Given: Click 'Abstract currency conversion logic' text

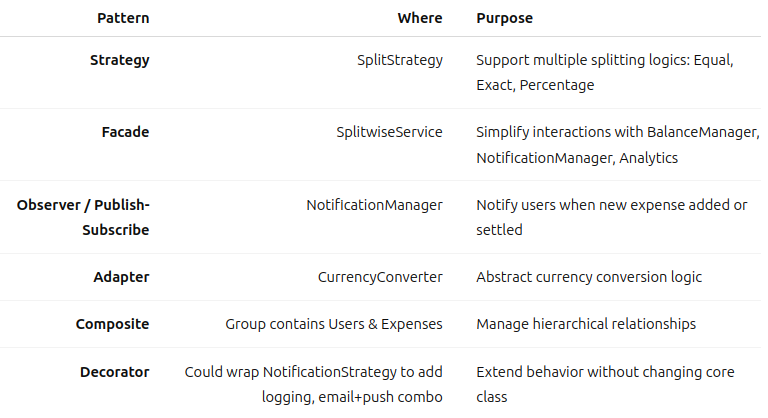Looking at the screenshot, I should (589, 277).
